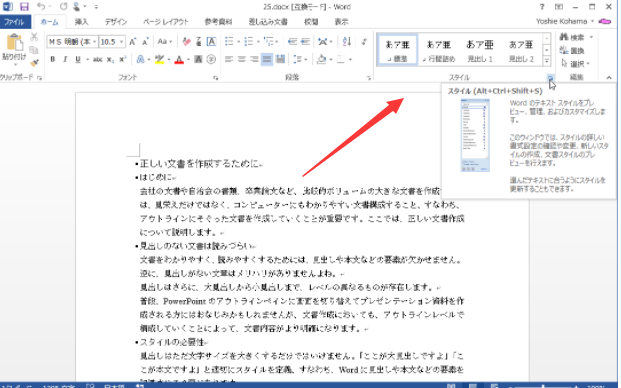The width and height of the screenshot is (621, 388).
Task: Open the フォント dialog launcher
Action: pyautogui.click(x=215, y=78)
